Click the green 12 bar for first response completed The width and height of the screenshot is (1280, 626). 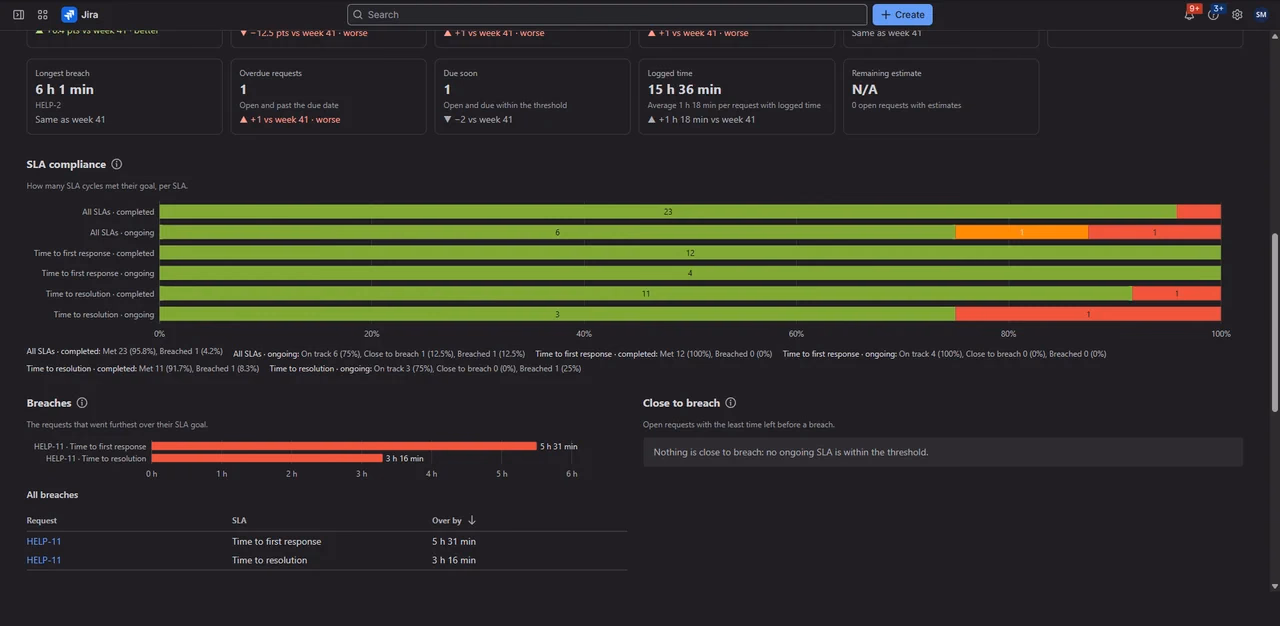pyautogui.click(x=690, y=253)
